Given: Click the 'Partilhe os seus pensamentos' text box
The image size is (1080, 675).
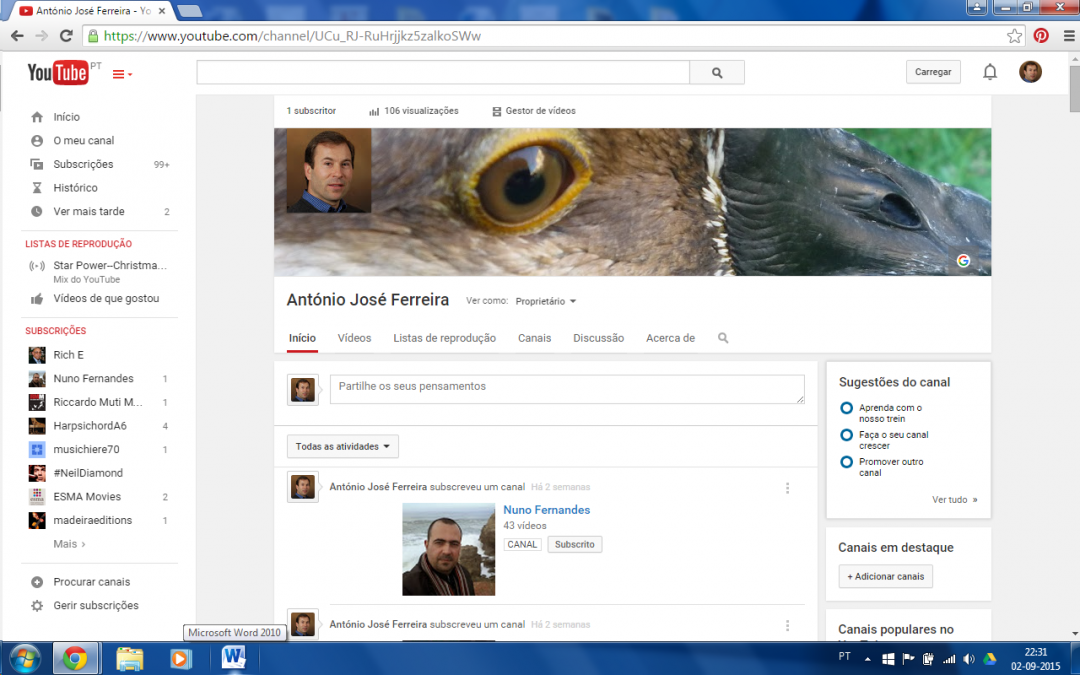Looking at the screenshot, I should pos(567,389).
